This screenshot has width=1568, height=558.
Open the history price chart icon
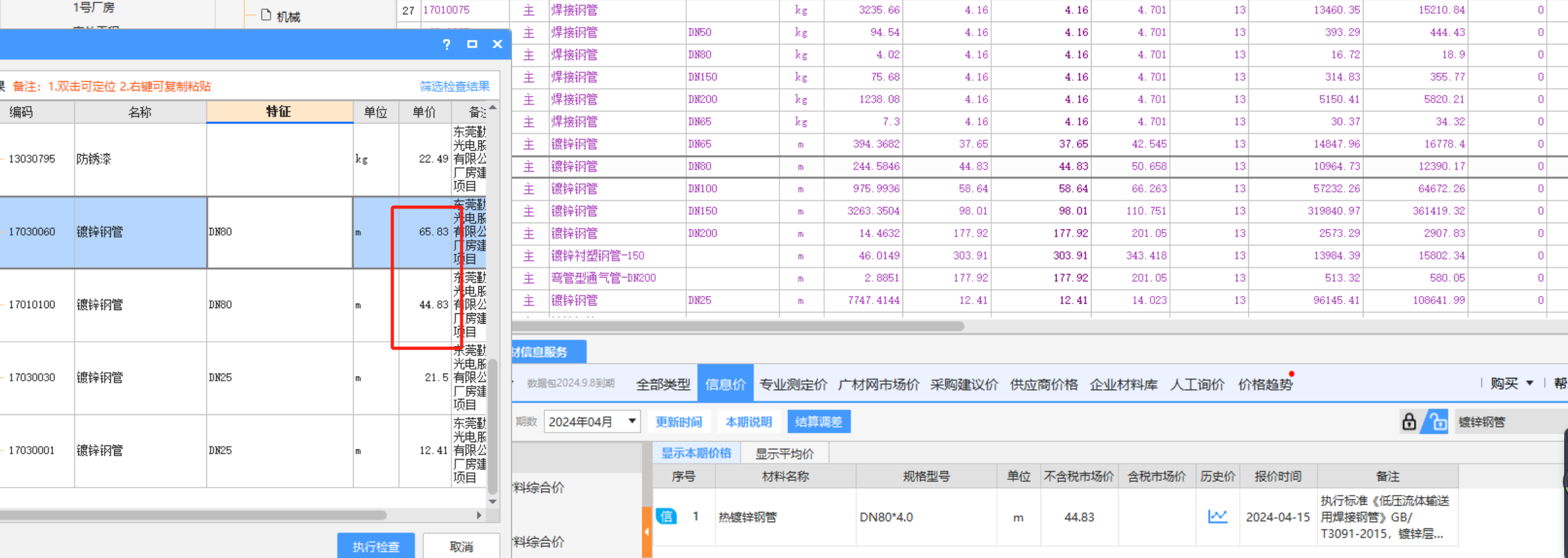(1217, 516)
